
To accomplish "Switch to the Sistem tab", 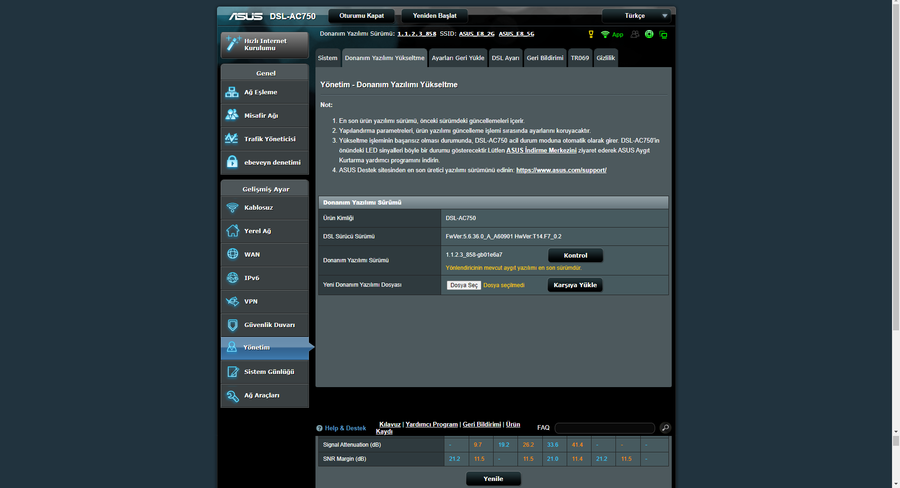I will pos(328,58).
